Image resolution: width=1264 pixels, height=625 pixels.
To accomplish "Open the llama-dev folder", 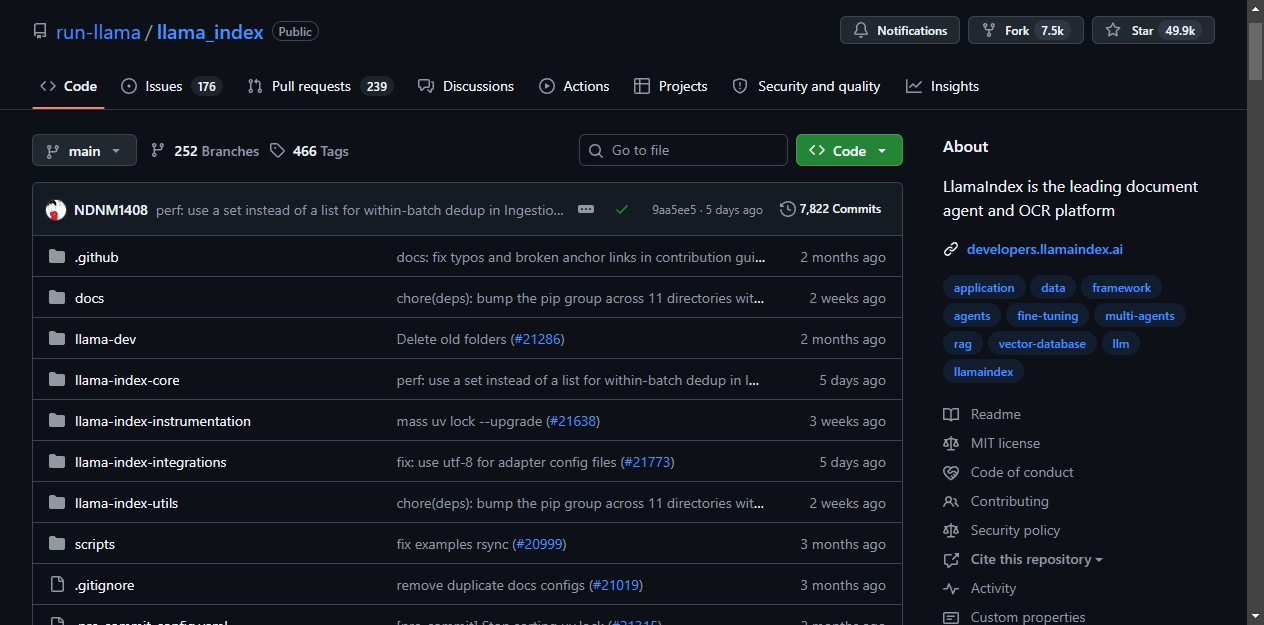I will click(105, 339).
